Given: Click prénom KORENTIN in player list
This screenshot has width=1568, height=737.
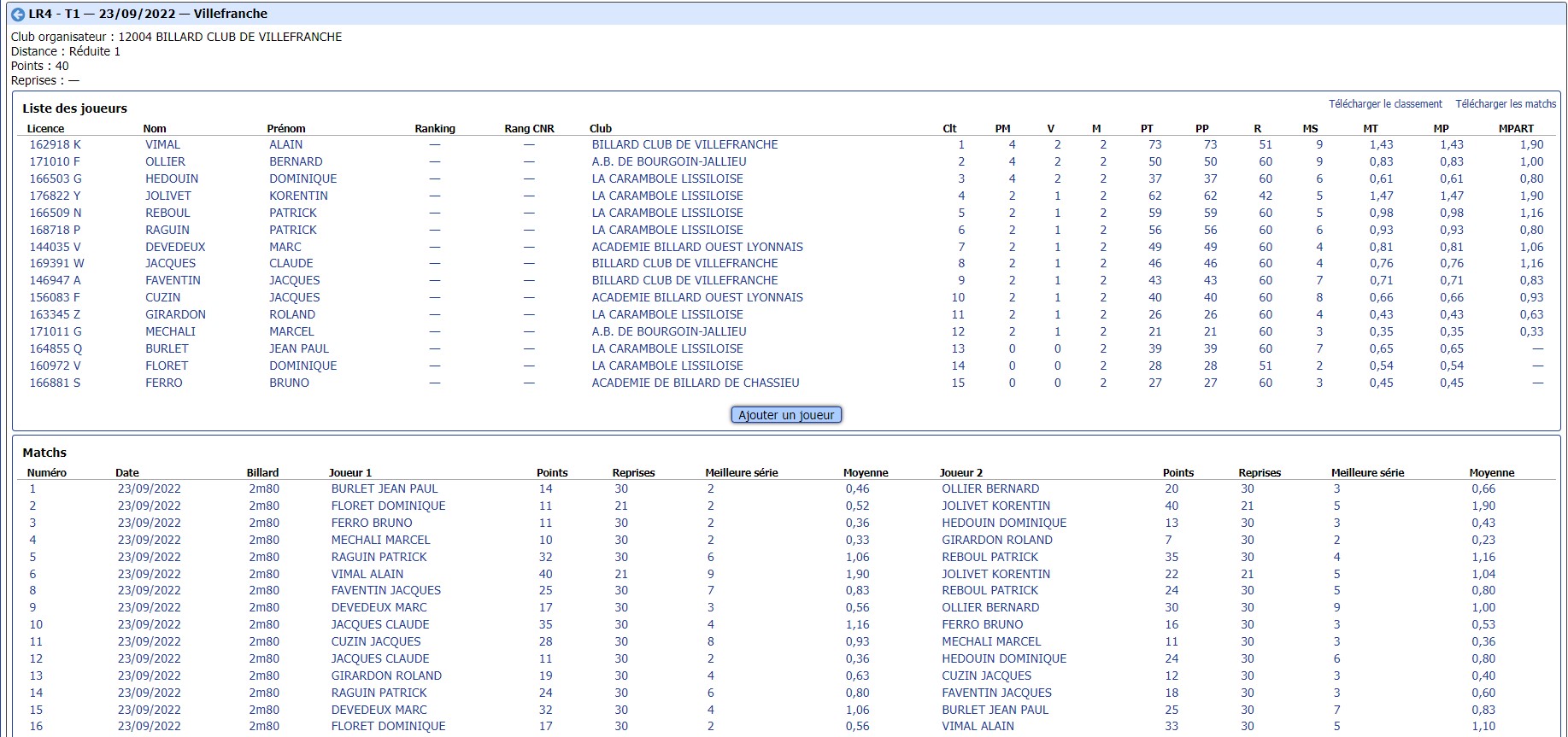Looking at the screenshot, I should (x=298, y=196).
